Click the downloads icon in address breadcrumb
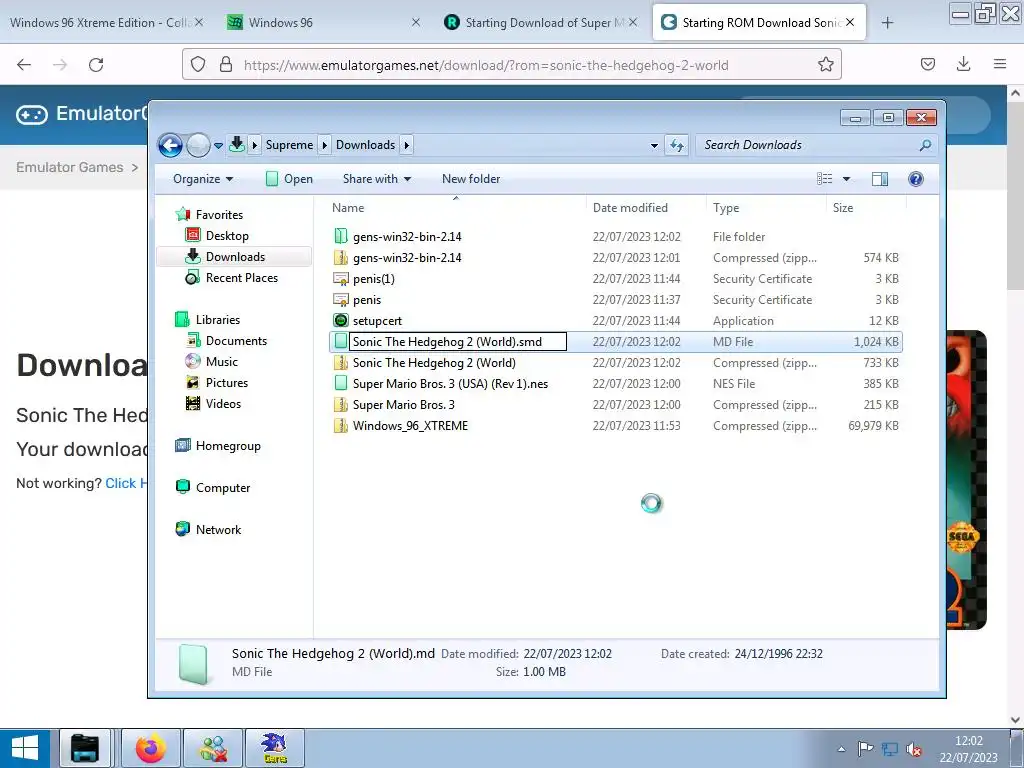Image resolution: width=1024 pixels, height=768 pixels. tap(237, 144)
